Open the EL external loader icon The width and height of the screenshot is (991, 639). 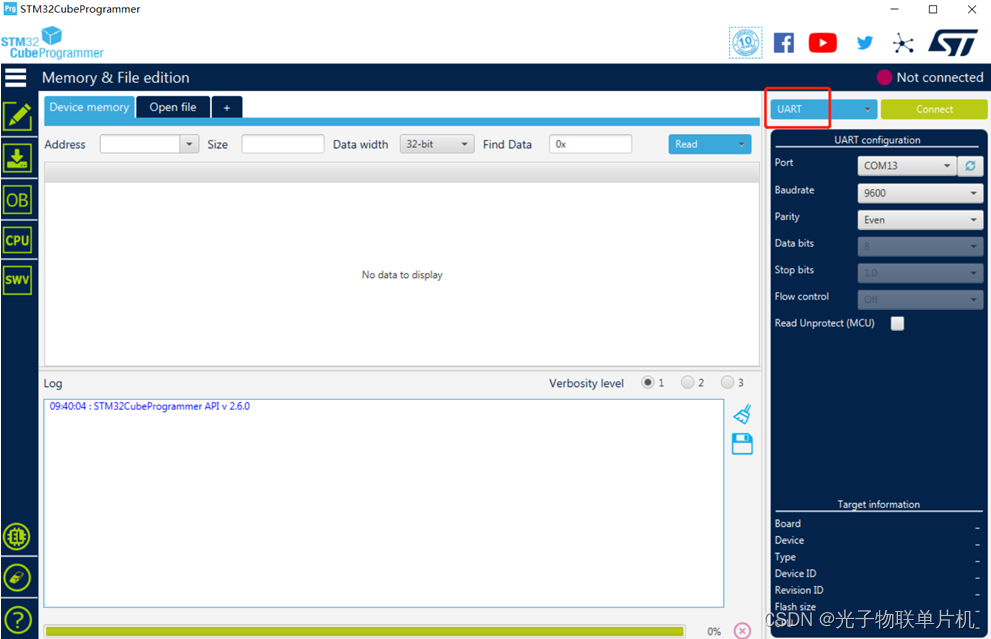click(x=16, y=537)
